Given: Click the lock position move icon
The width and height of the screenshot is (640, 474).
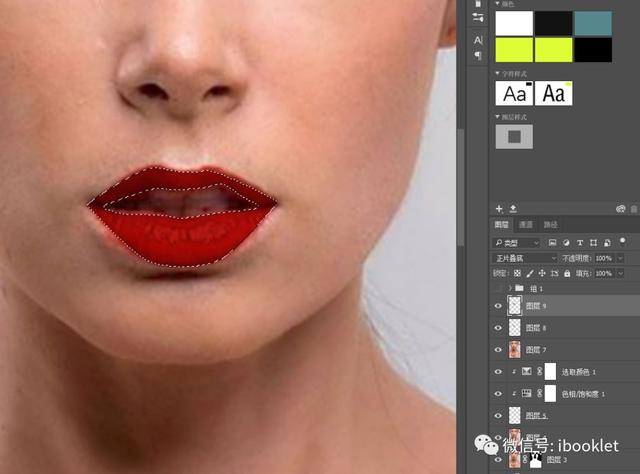Looking at the screenshot, I should (542, 274).
